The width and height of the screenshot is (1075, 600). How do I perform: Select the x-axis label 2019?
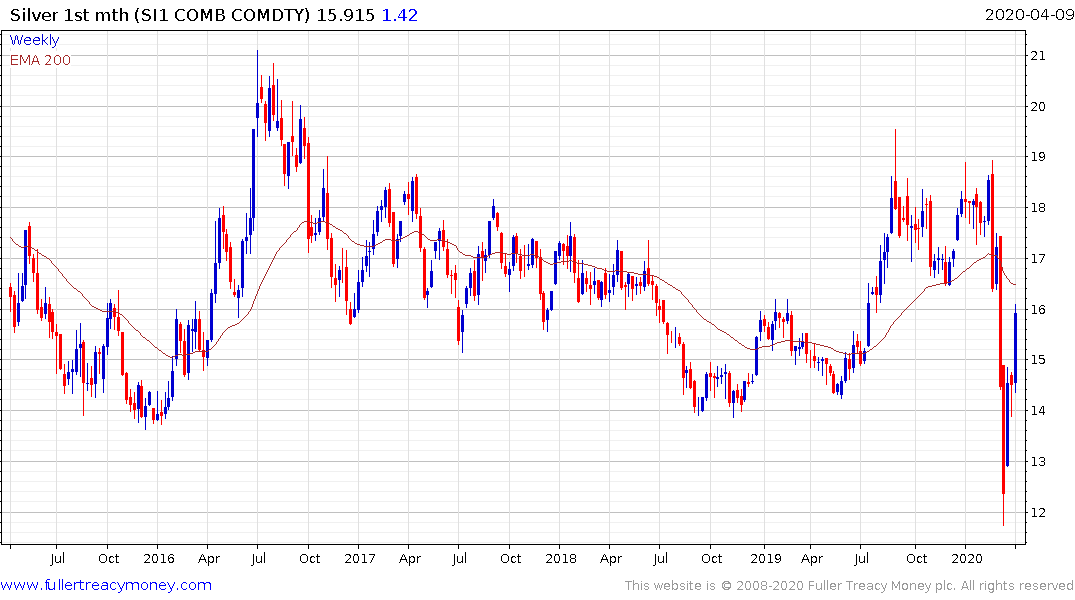766,558
